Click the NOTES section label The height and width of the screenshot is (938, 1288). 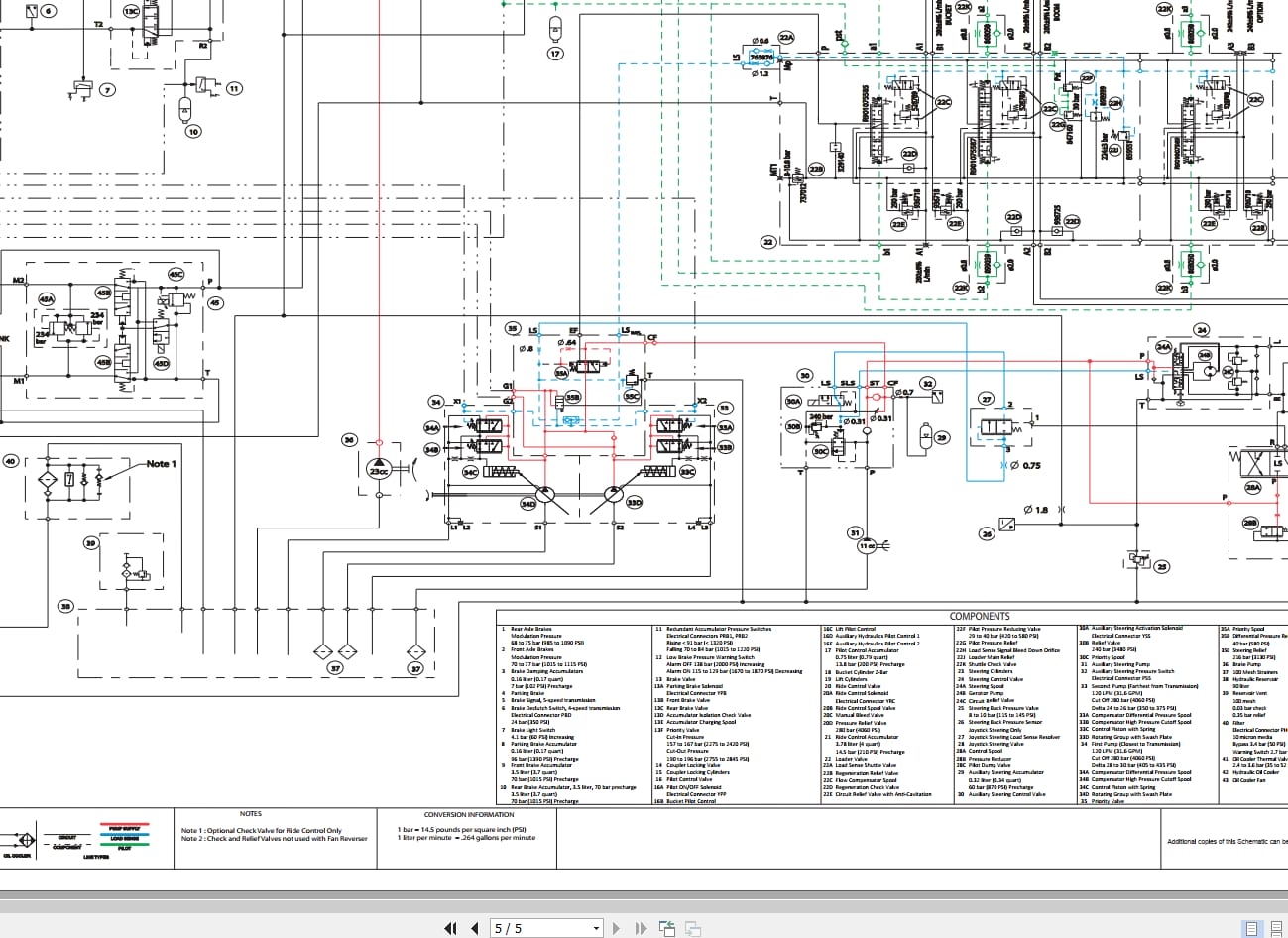251,813
